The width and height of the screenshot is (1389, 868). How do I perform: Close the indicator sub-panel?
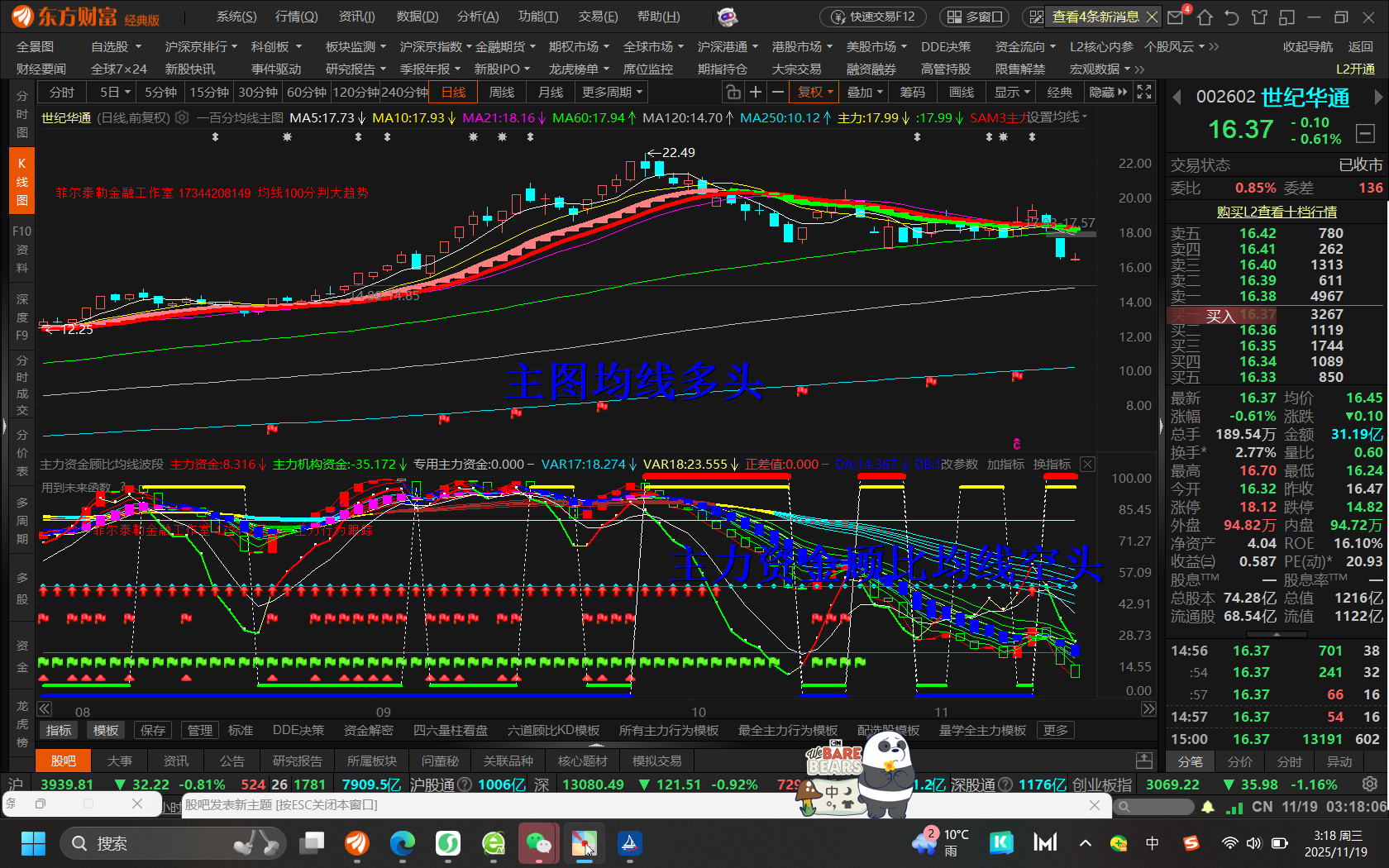point(1088,465)
